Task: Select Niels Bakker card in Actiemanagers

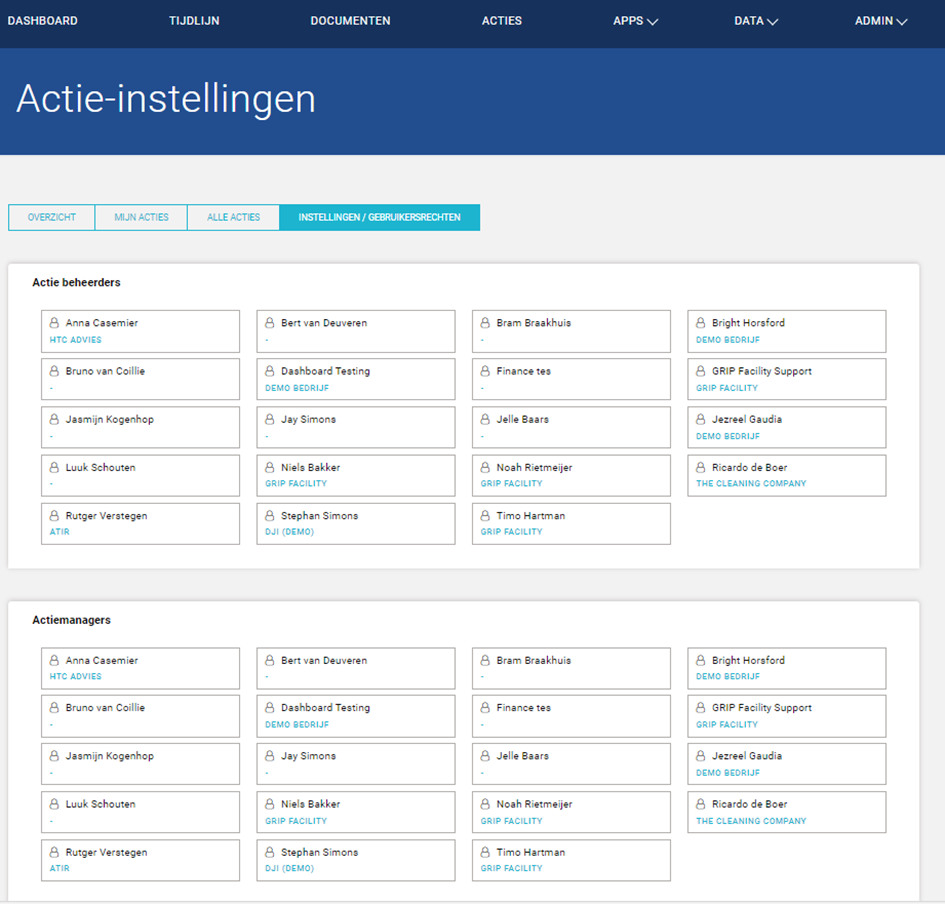Action: pyautogui.click(x=356, y=812)
